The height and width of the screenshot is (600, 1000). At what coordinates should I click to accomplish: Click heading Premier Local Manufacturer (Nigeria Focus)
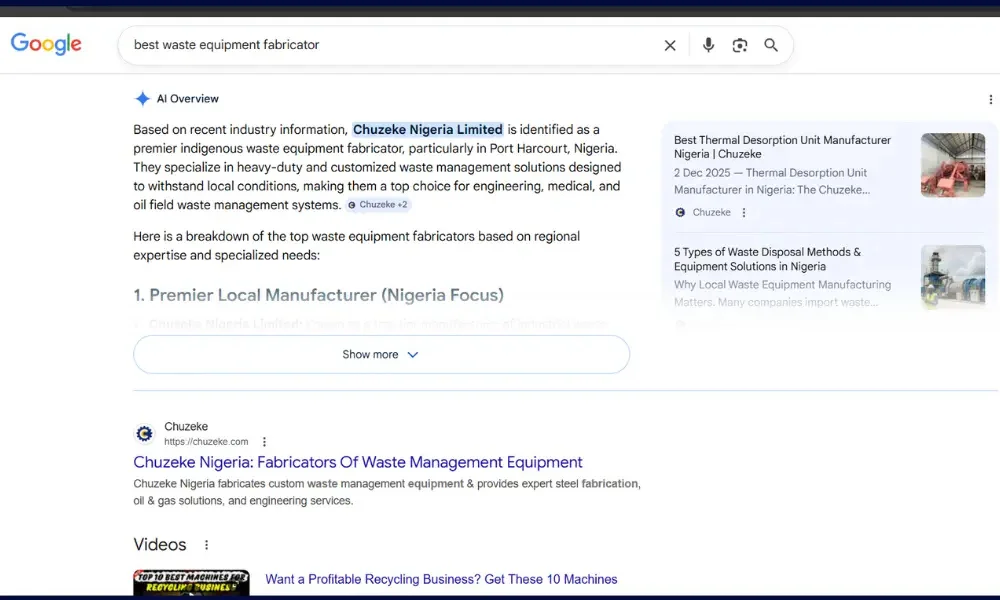pyautogui.click(x=318, y=295)
